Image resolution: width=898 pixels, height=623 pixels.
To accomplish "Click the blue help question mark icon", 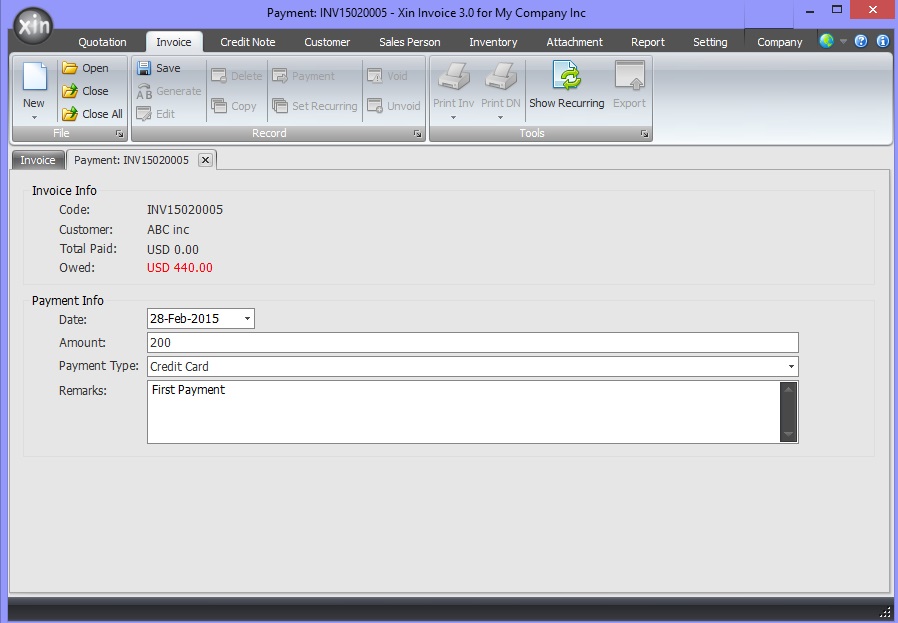I will pyautogui.click(x=861, y=42).
